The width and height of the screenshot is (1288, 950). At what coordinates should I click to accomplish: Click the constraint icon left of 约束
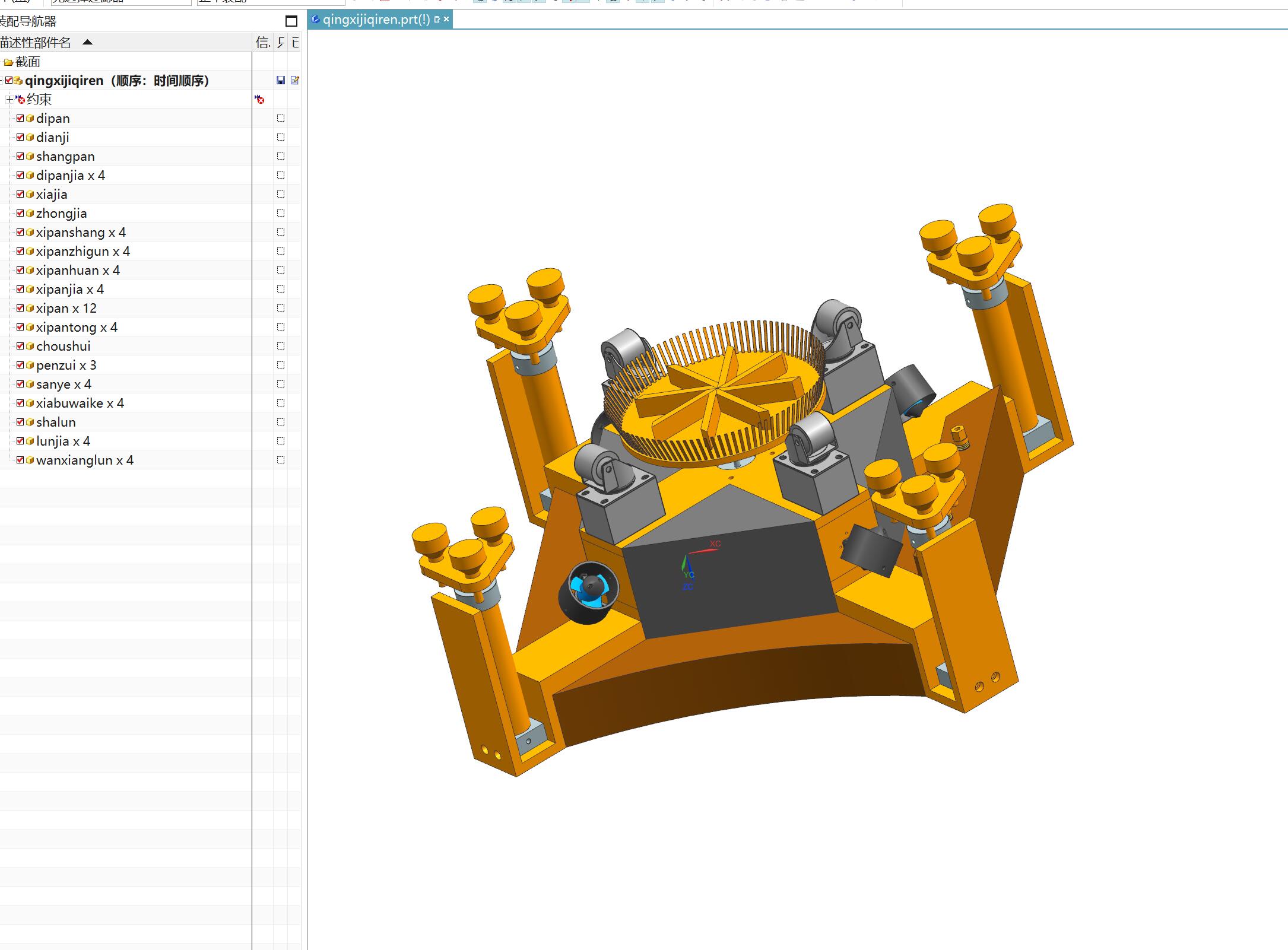[x=21, y=99]
